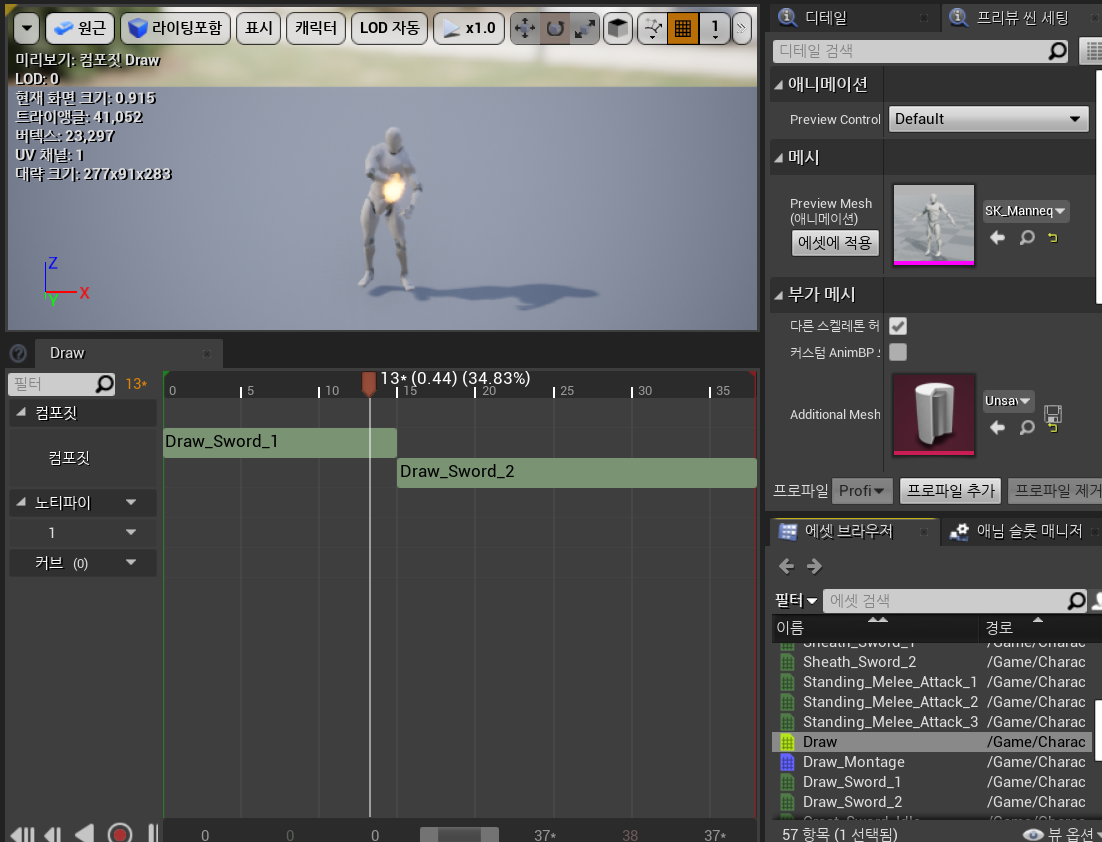Collapse the 애니메이션 section
1102x842 pixels.
[779, 85]
